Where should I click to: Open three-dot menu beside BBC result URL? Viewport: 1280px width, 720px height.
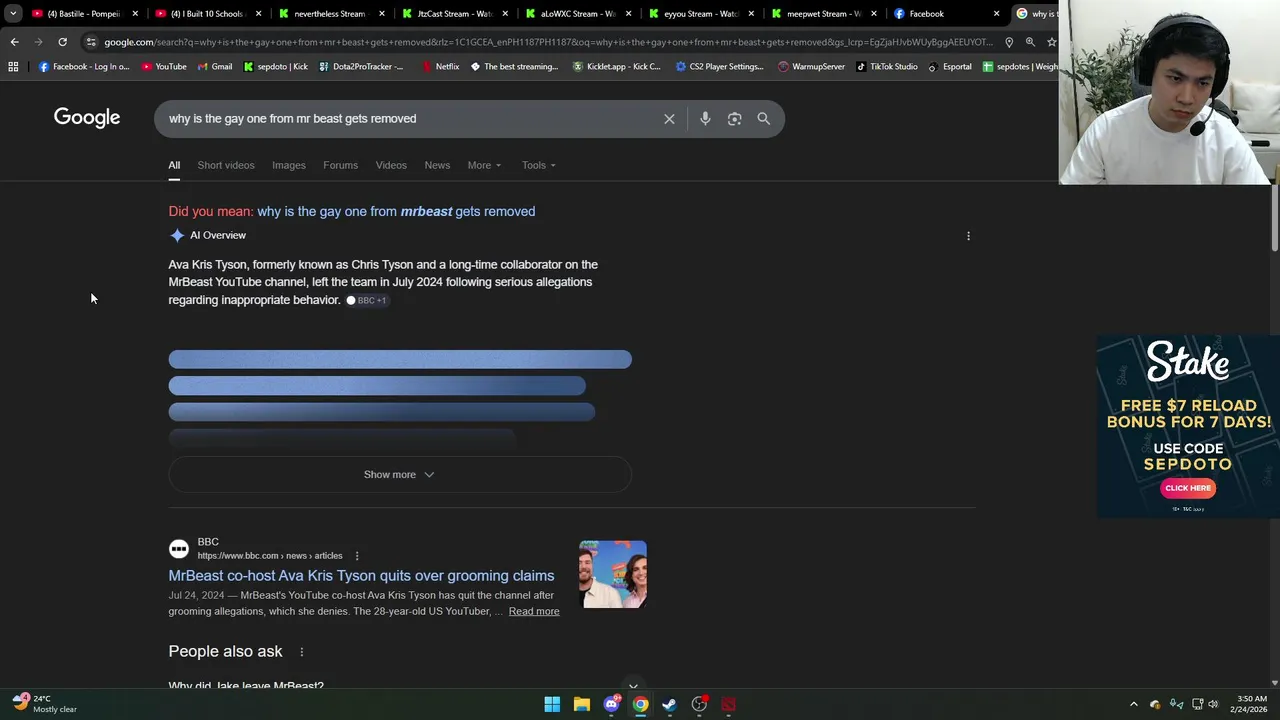357,556
